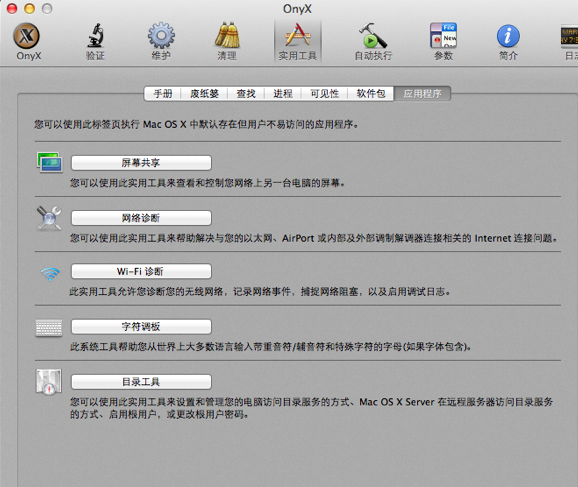The height and width of the screenshot is (487, 578).
Task: Minimize the window with yellow button
Action: pos(29,8)
